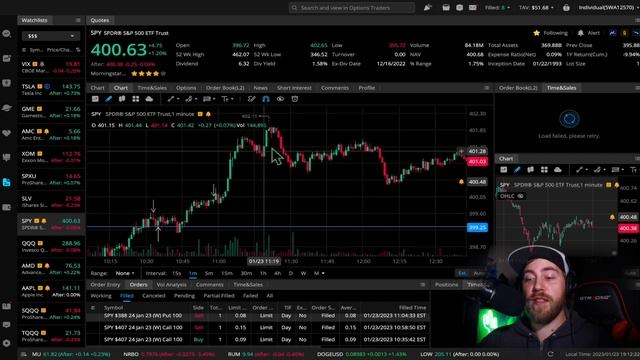The image size is (640, 360).
Task: Switch to the Time&Sales tab in the quote panel
Action: (x=152, y=88)
